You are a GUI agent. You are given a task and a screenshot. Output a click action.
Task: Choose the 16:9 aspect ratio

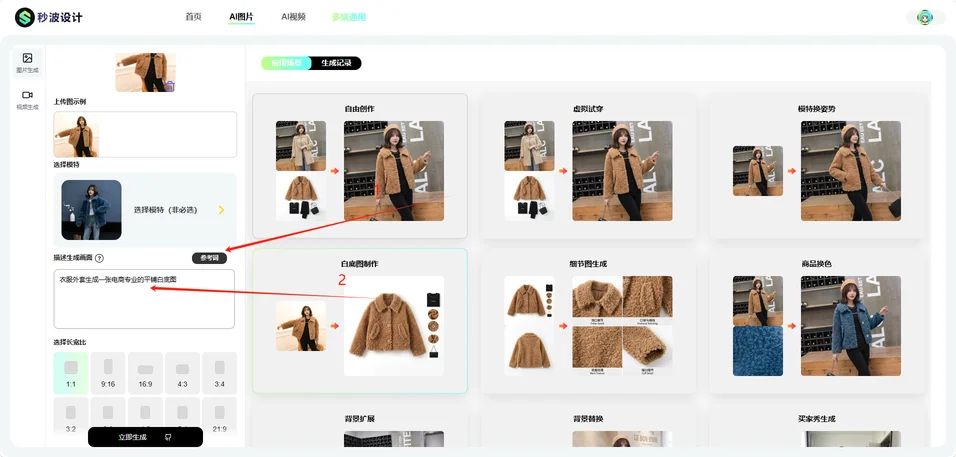click(145, 373)
